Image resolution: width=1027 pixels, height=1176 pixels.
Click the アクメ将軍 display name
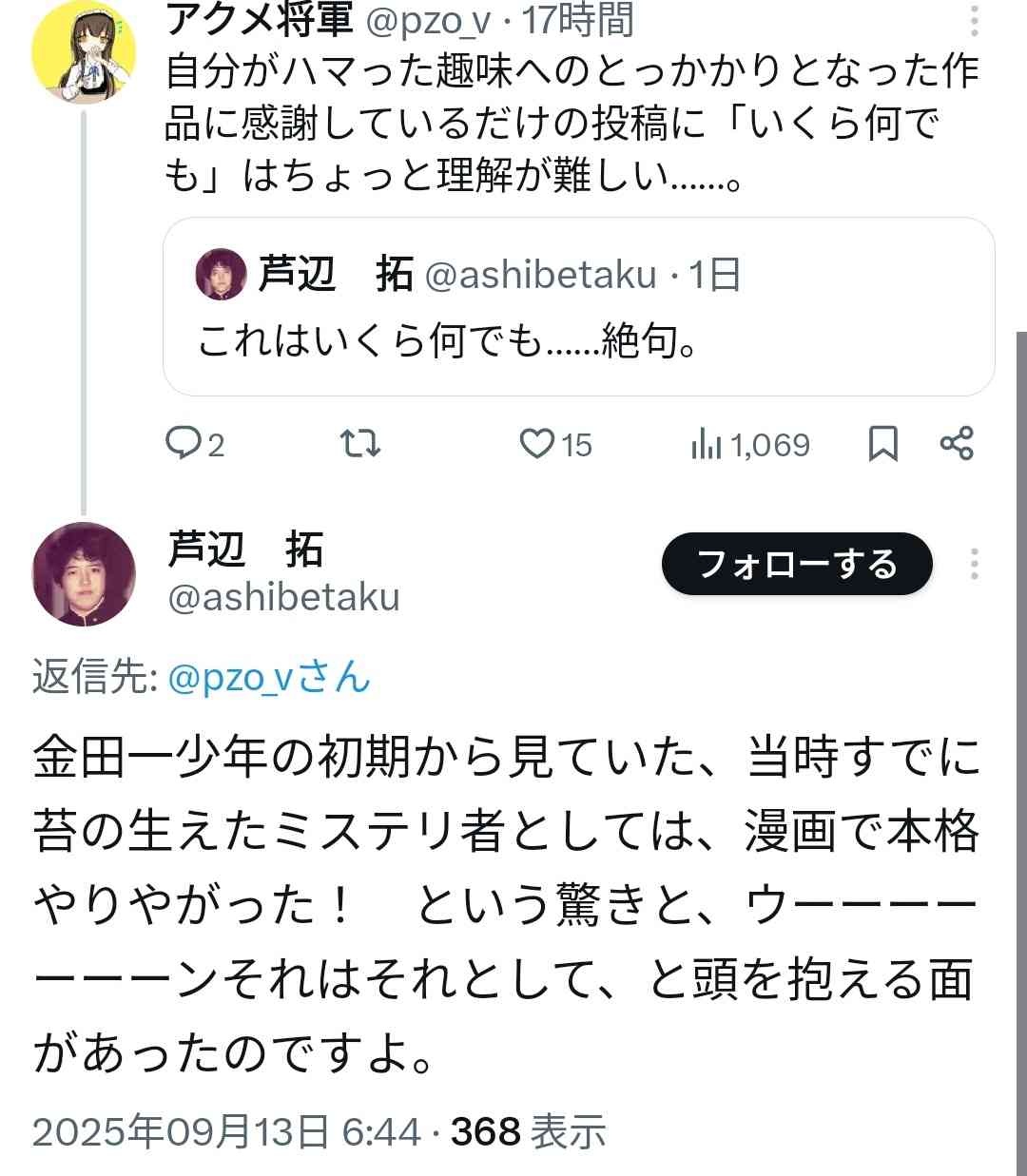pos(259,20)
